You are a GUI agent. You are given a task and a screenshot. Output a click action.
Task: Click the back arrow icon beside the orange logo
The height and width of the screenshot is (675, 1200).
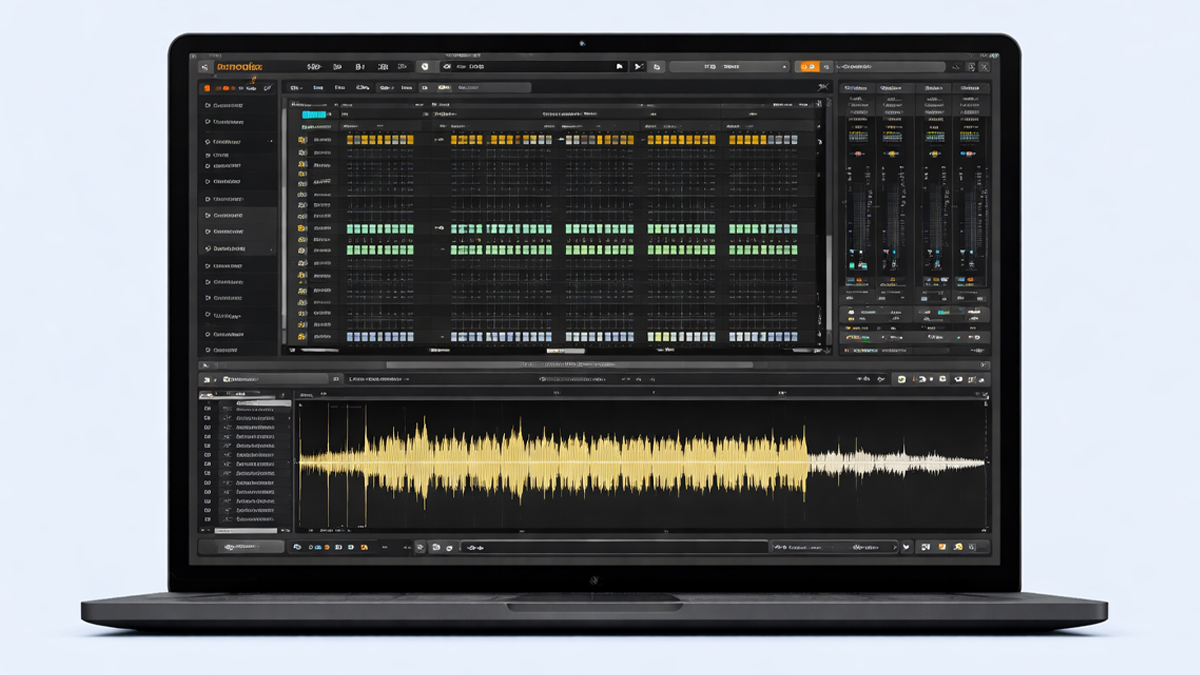coord(205,66)
